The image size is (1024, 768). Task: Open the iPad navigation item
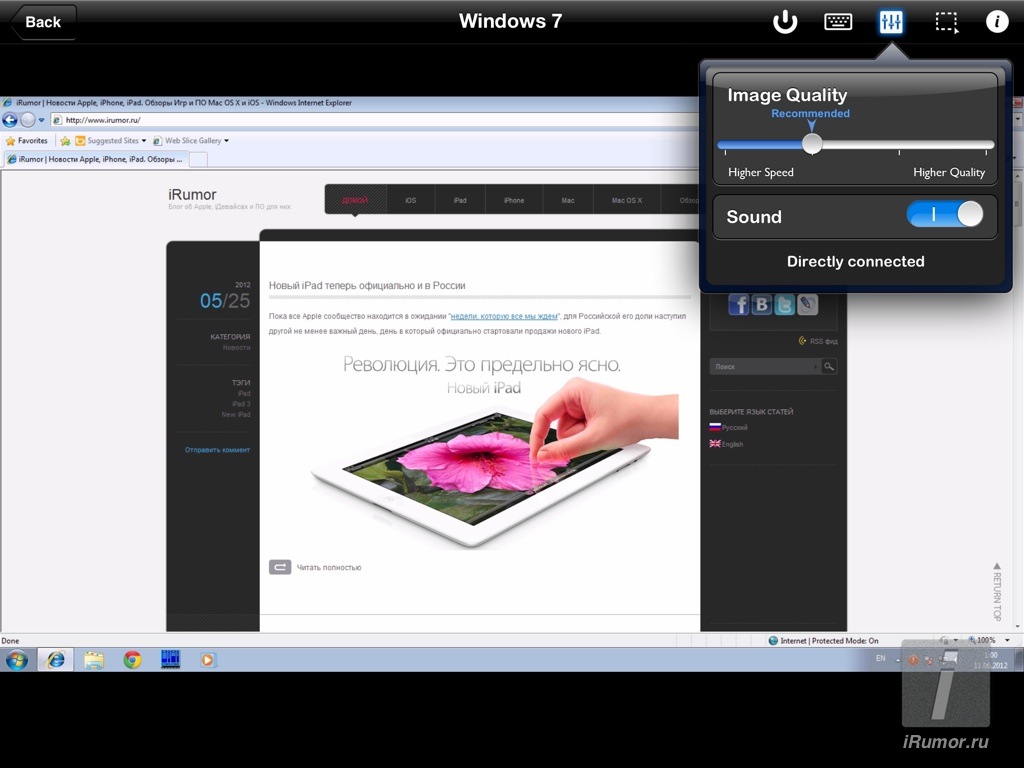(x=460, y=200)
